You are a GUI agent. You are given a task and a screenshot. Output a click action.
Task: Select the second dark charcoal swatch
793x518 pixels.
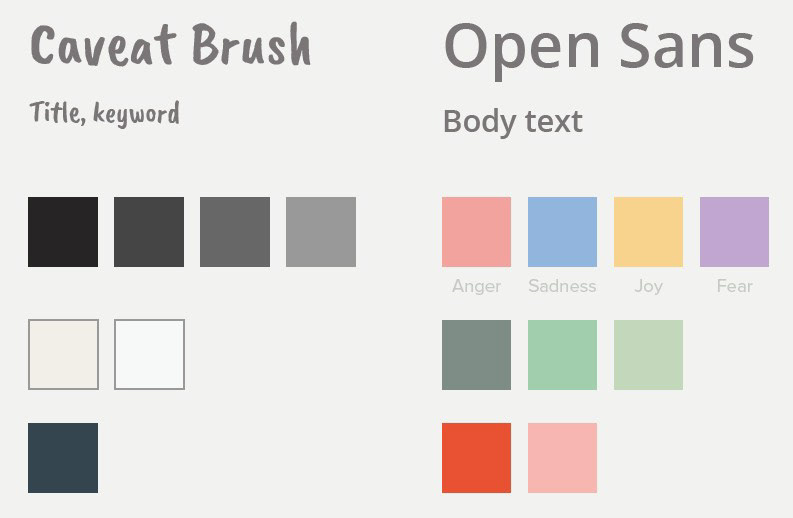pyautogui.click(x=149, y=232)
